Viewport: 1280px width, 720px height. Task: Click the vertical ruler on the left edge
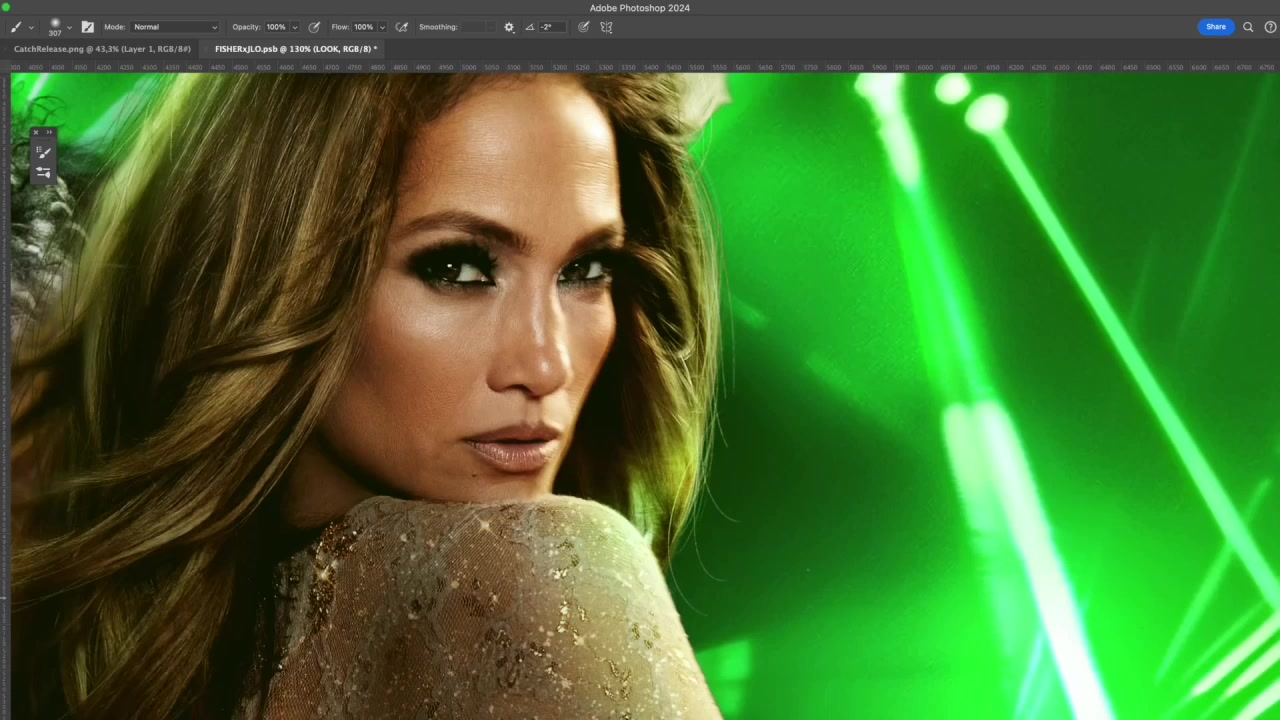click(5, 396)
